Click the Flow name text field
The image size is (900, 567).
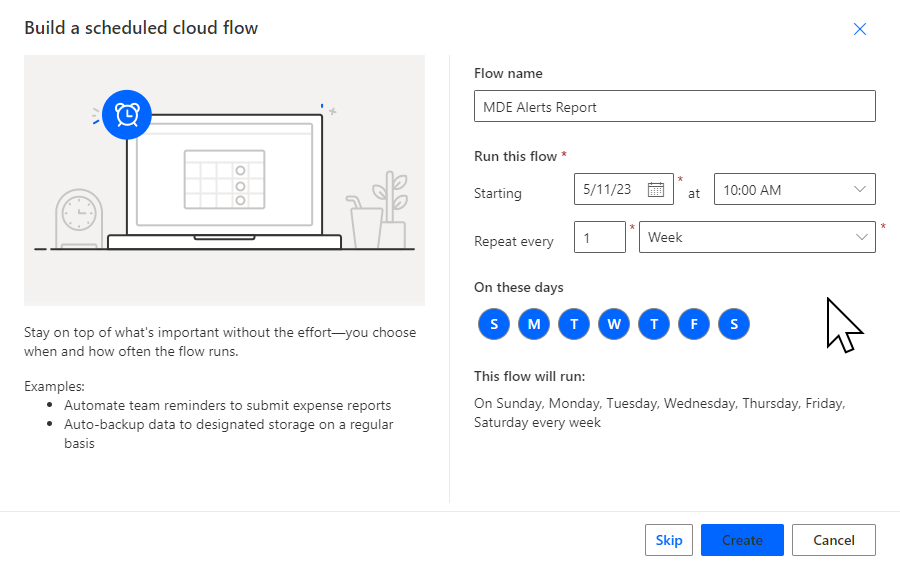point(674,107)
